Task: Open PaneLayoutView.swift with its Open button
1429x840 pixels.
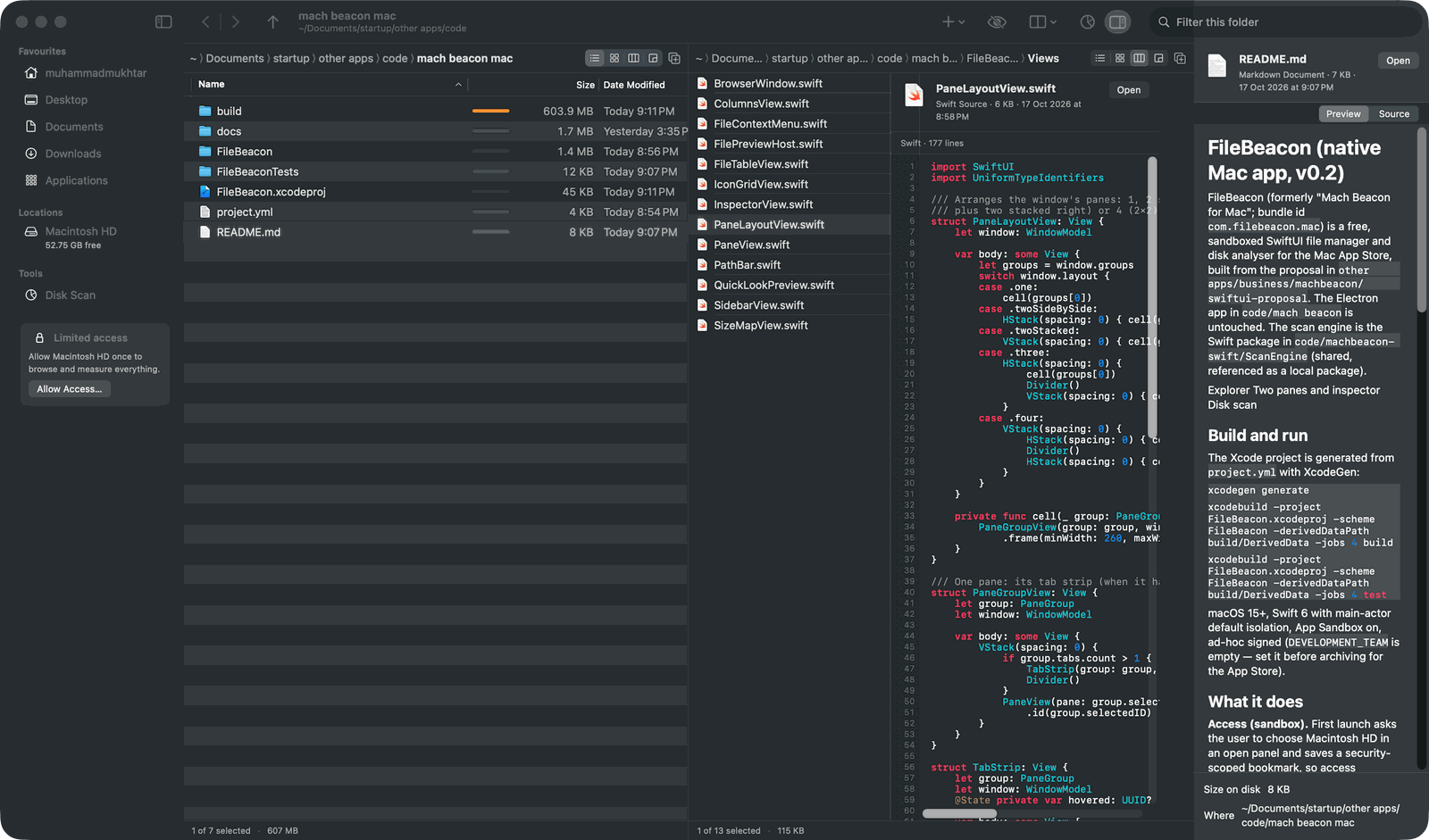Action: pos(1129,90)
